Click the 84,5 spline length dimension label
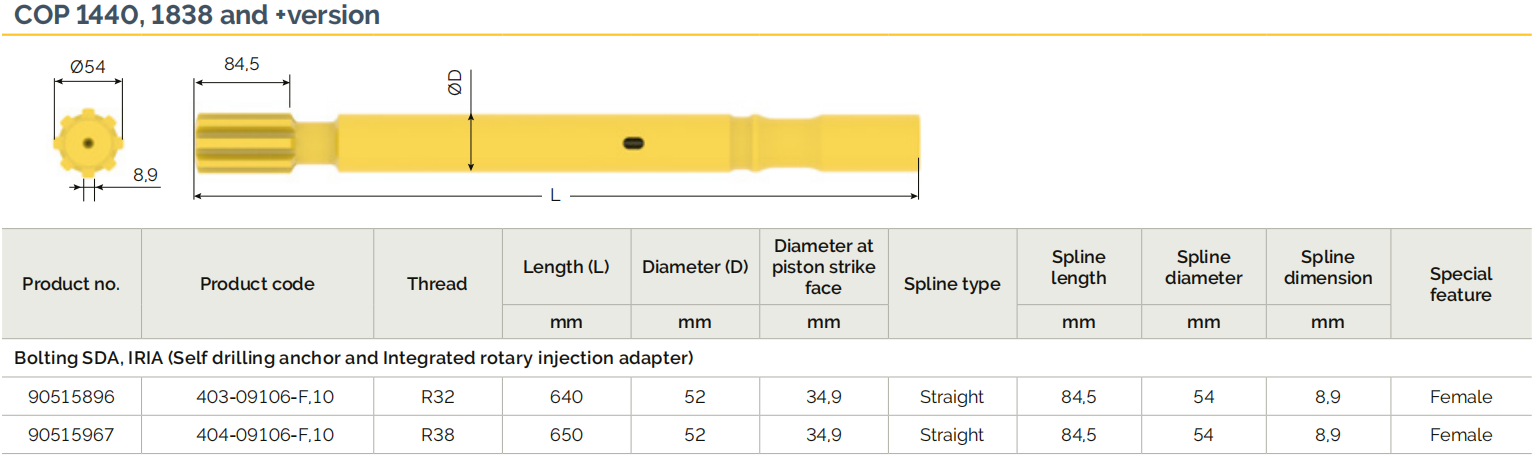The width and height of the screenshot is (1537, 461). (x=241, y=64)
